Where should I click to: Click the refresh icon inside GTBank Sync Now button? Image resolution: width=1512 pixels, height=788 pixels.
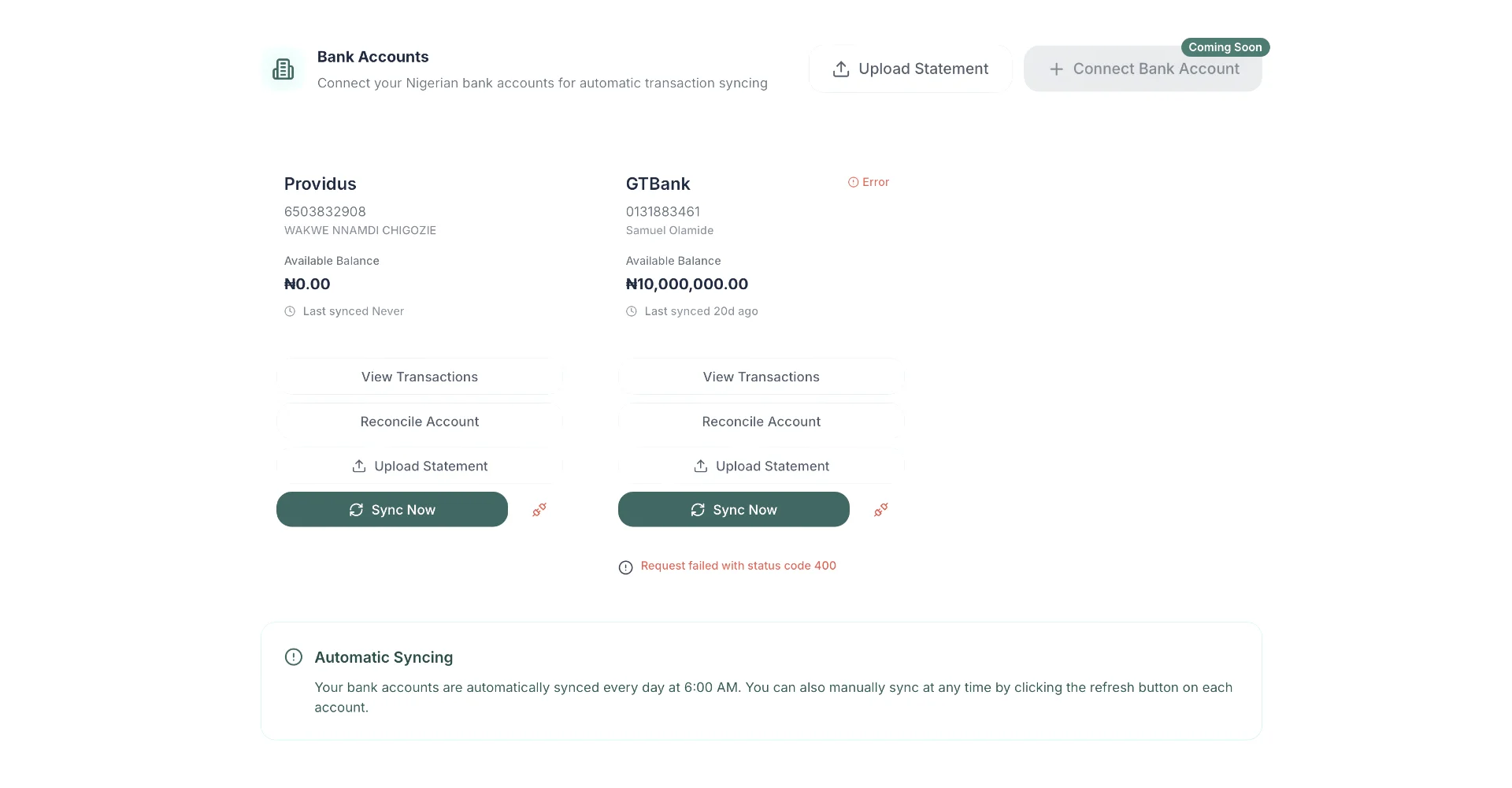click(698, 510)
